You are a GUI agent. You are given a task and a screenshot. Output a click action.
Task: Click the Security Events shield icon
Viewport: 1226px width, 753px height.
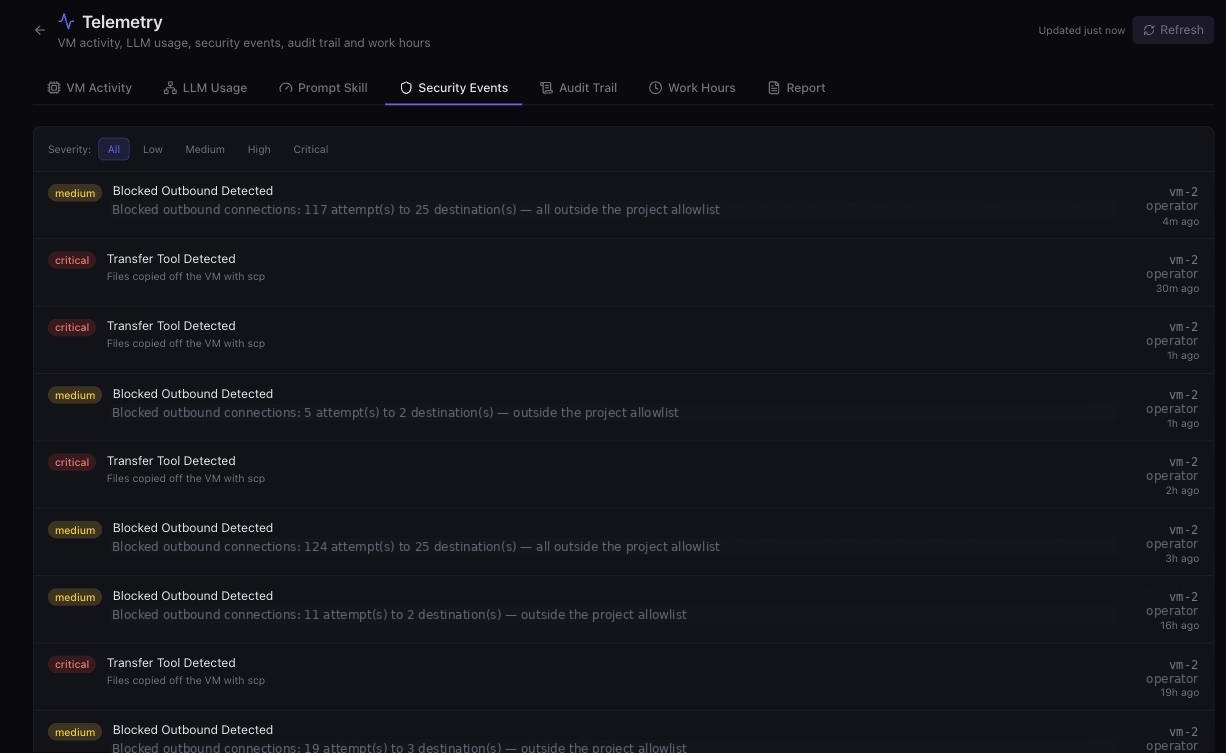pos(406,88)
